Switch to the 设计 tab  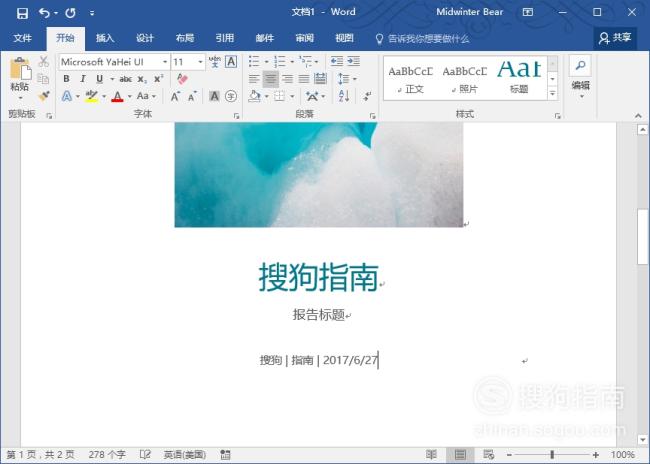[x=145, y=39]
